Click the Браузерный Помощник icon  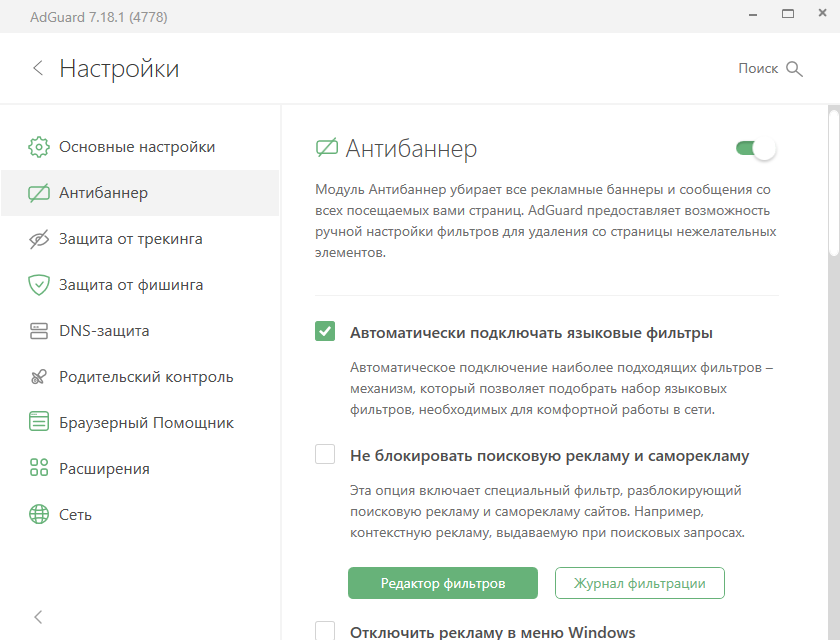[39, 421]
